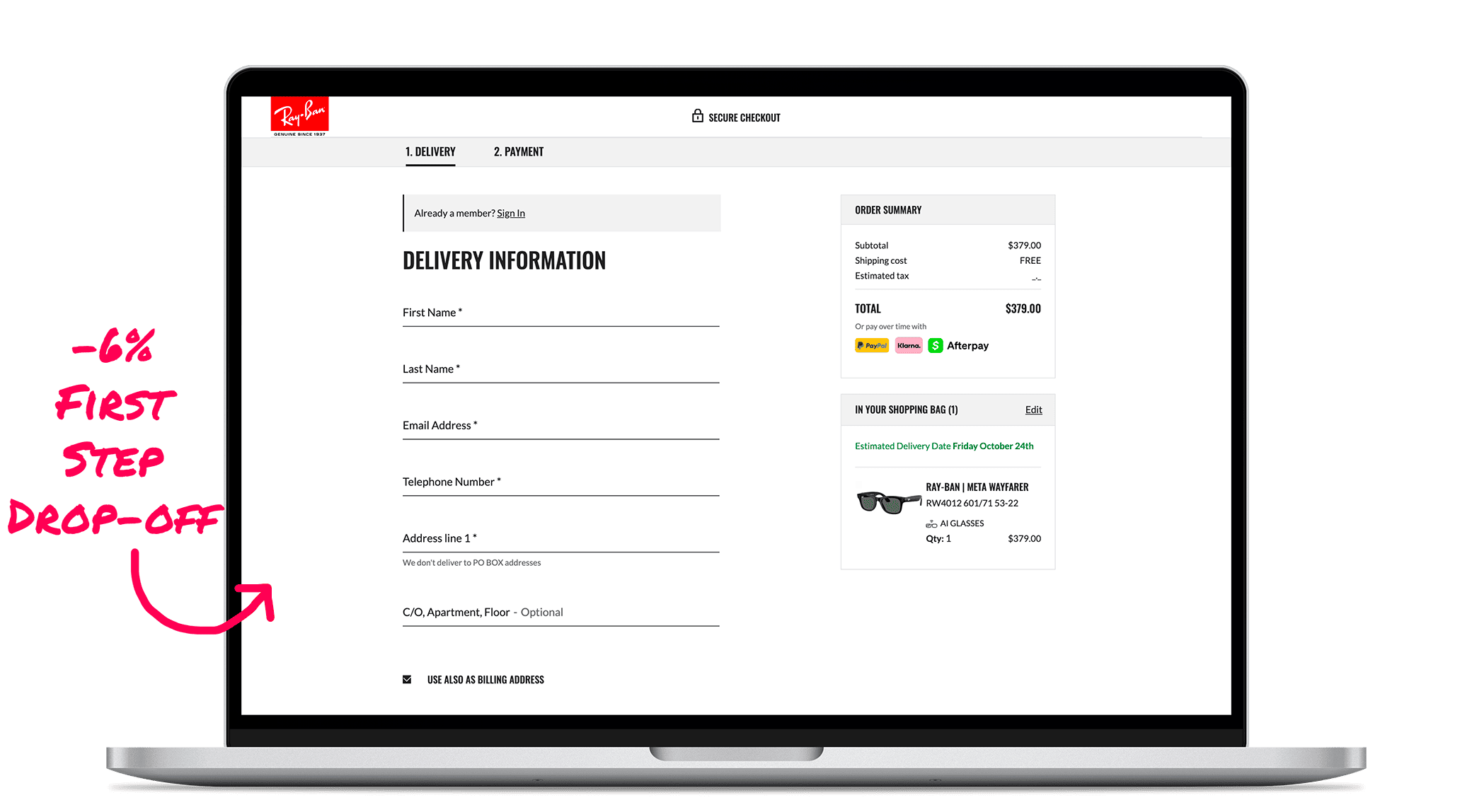Select the Klarna payment badge
1472x812 pixels.
pos(909,345)
